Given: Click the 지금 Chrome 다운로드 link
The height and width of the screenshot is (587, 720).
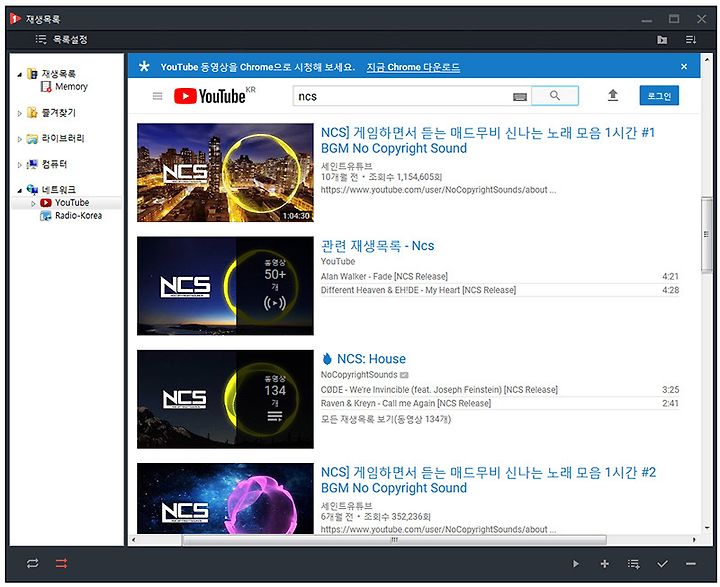Looking at the screenshot, I should coord(413,67).
